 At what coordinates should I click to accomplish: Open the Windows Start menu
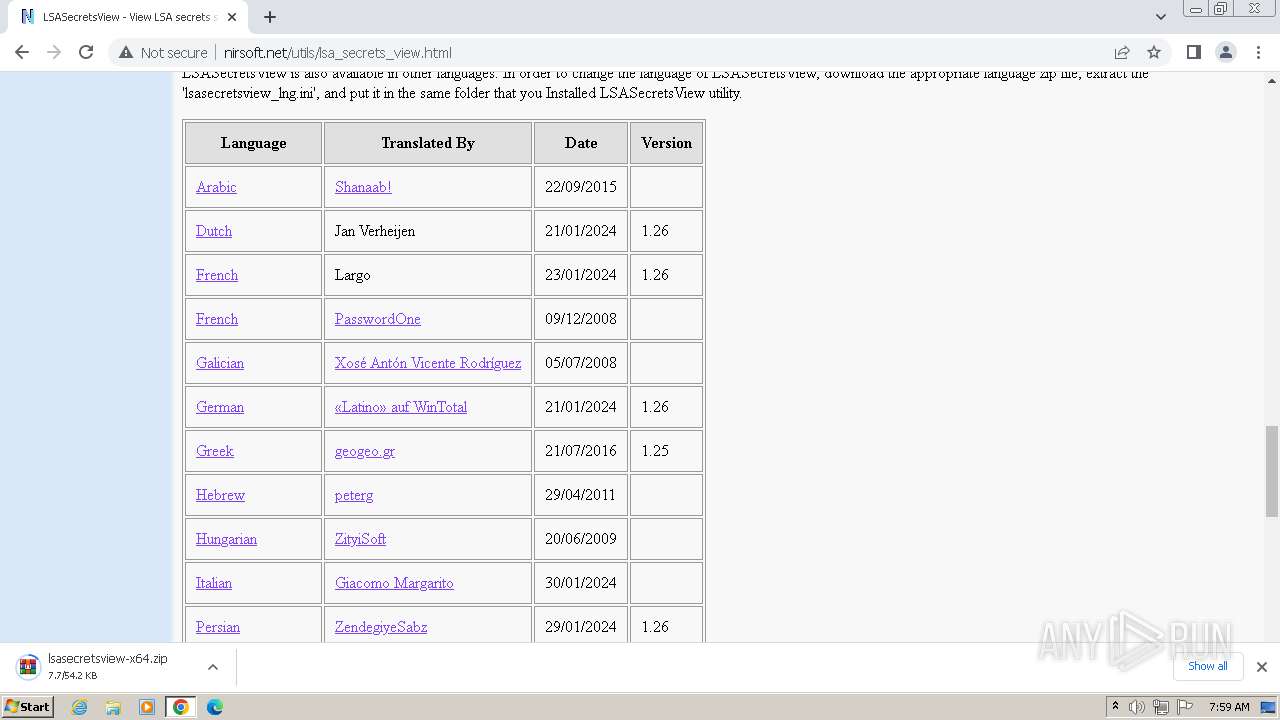(28, 707)
